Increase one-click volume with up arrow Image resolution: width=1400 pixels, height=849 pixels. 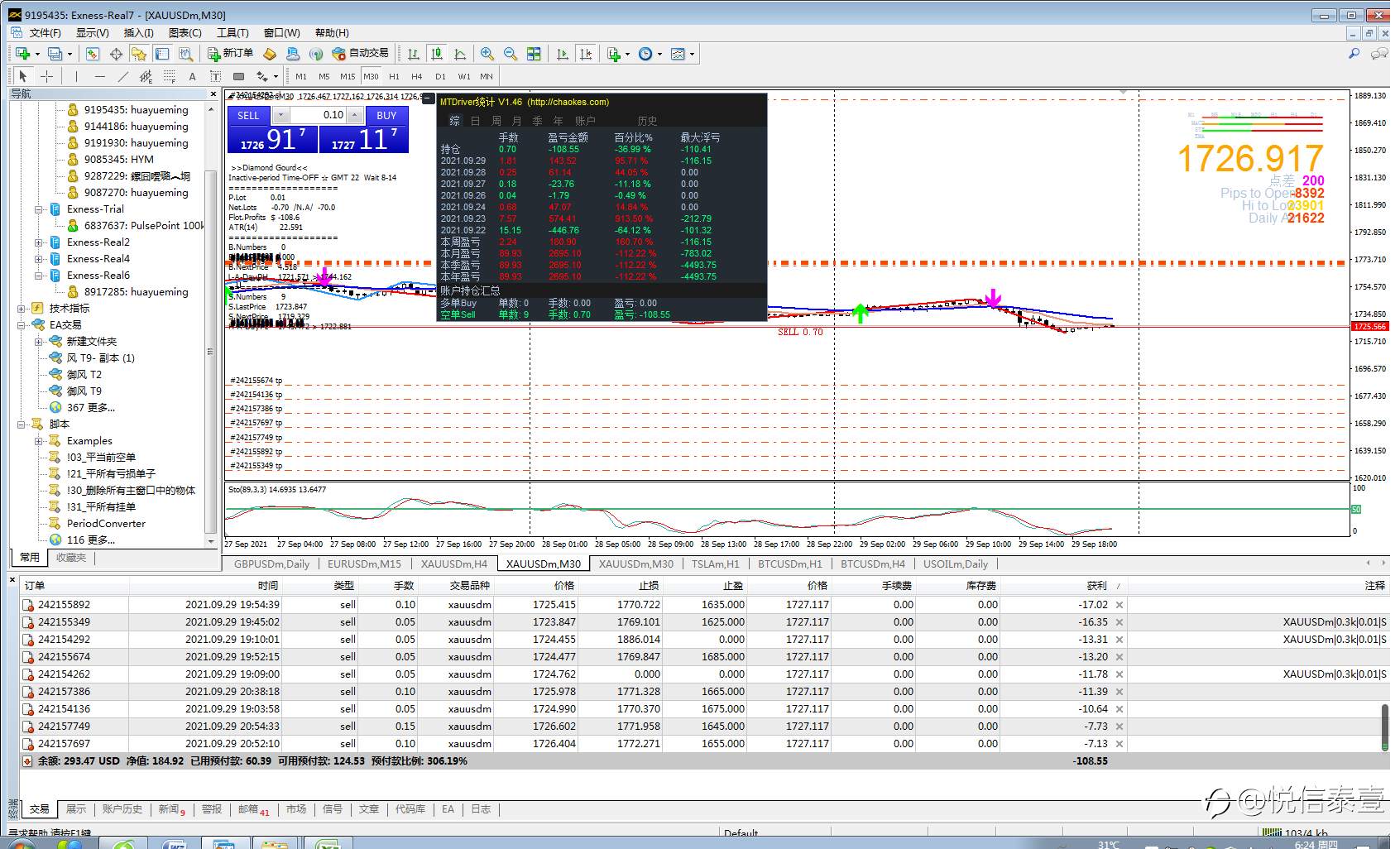[x=355, y=115]
